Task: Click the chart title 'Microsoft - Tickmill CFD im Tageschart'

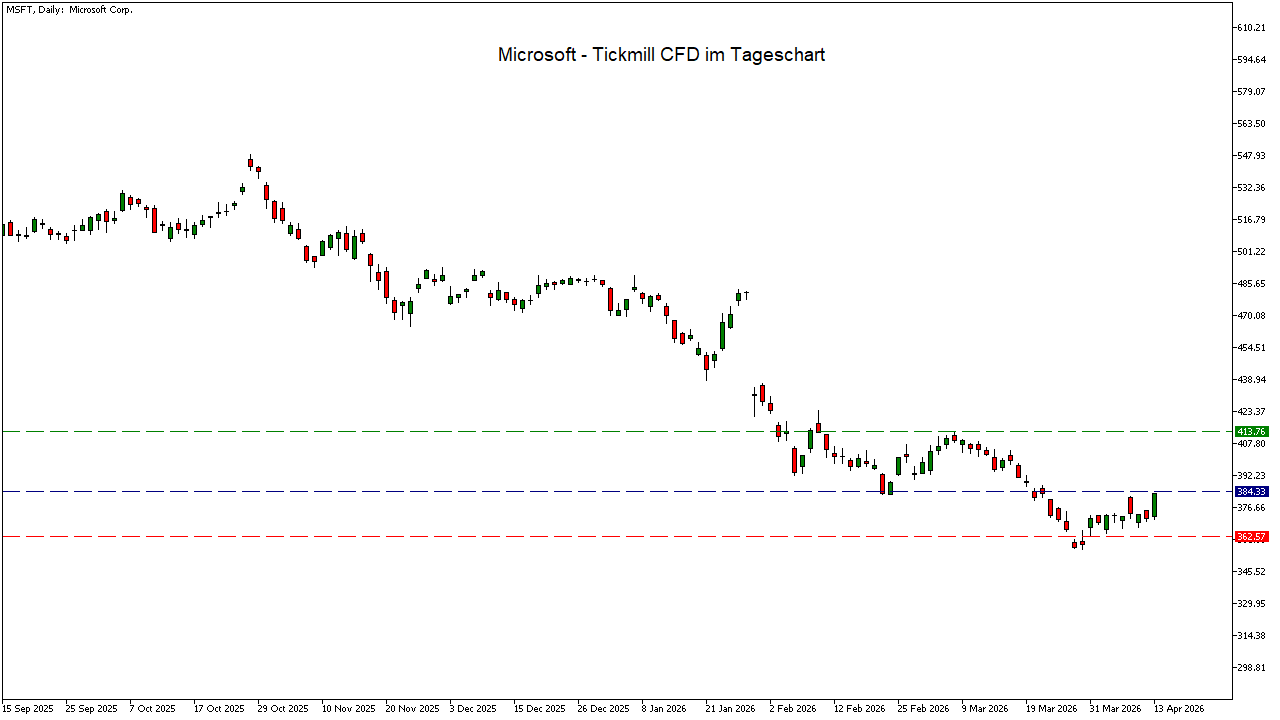Action: coord(661,55)
